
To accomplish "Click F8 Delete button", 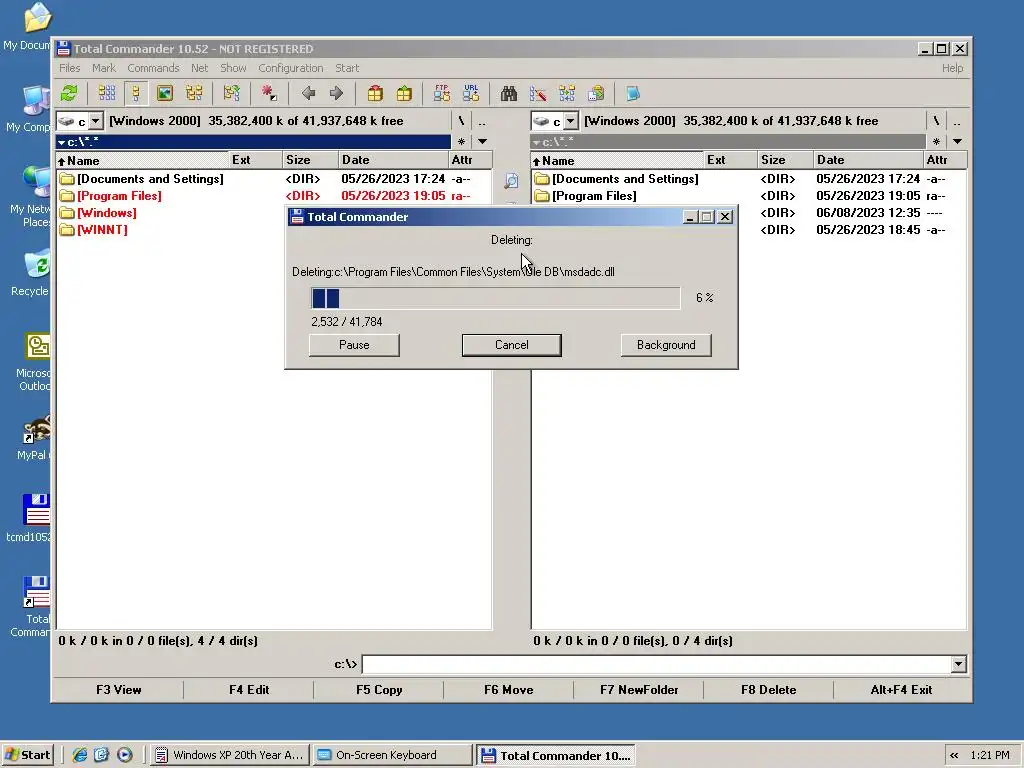I will 768,690.
